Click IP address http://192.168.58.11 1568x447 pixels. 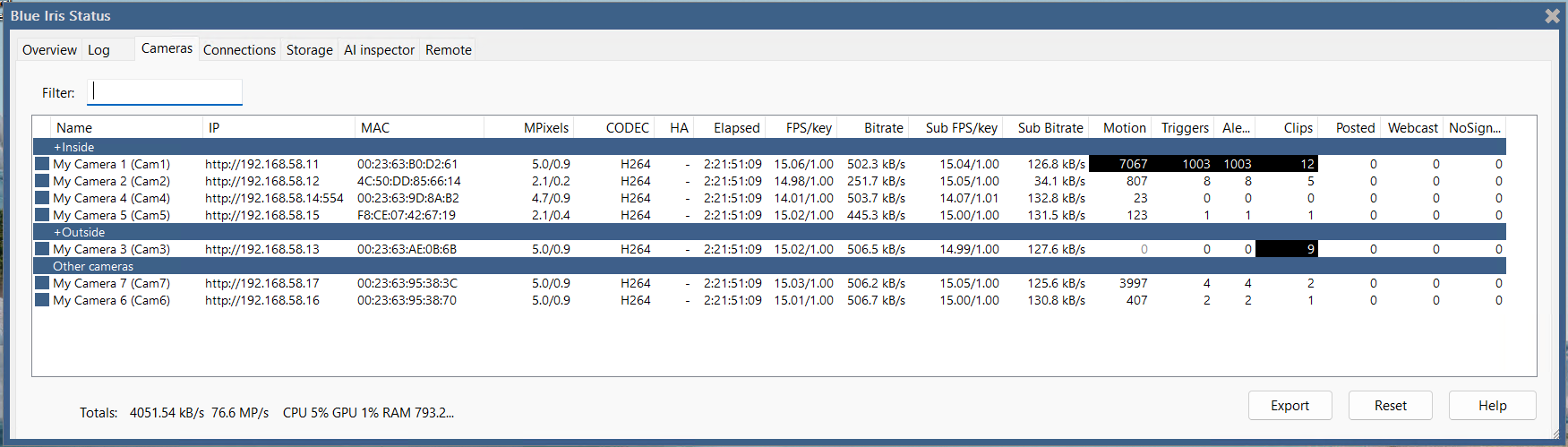click(261, 164)
